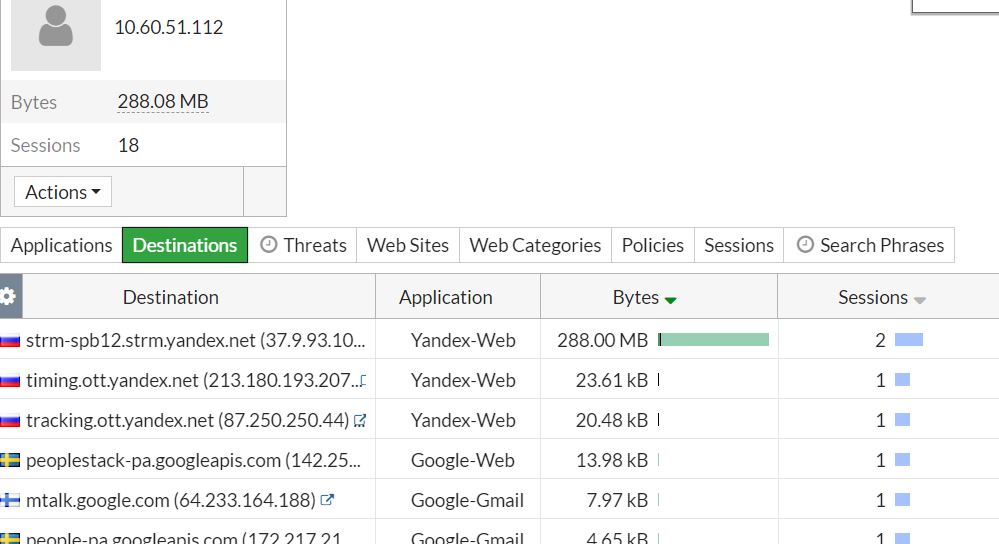Click the Russian flag for the strm-spb12.strm.yandex.net row
The width and height of the screenshot is (999, 544).
tap(10, 341)
